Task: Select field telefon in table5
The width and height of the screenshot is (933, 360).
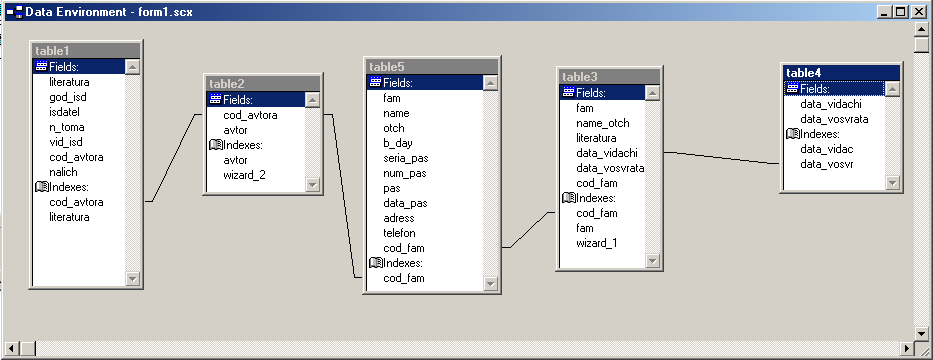Action: pos(399,233)
